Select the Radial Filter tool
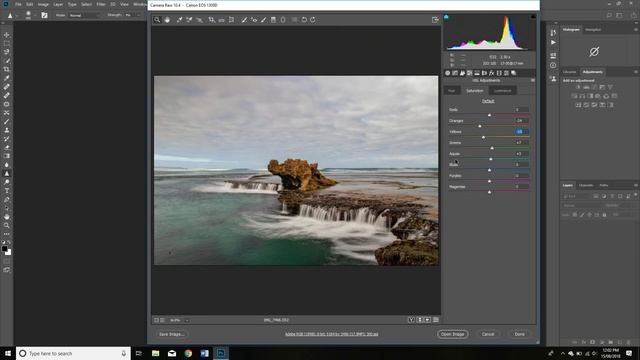The width and height of the screenshot is (640, 360). click(283, 20)
